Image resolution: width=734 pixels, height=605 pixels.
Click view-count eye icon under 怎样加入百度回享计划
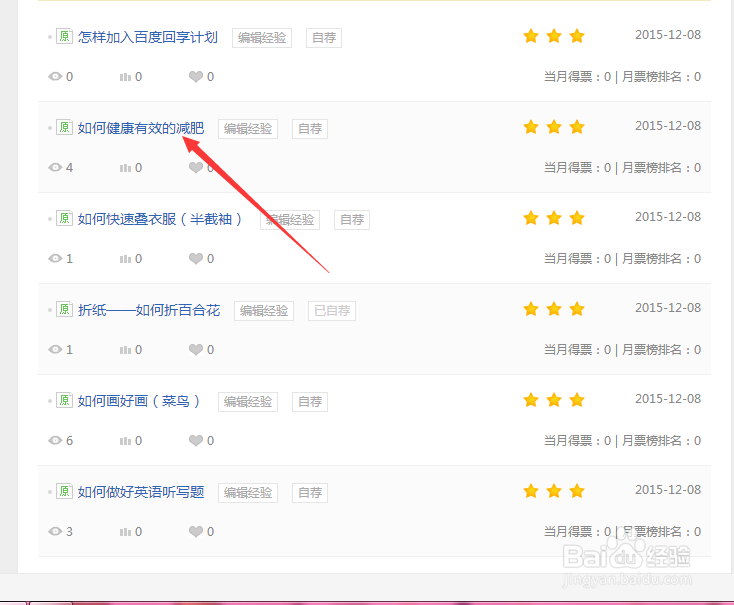tap(55, 76)
